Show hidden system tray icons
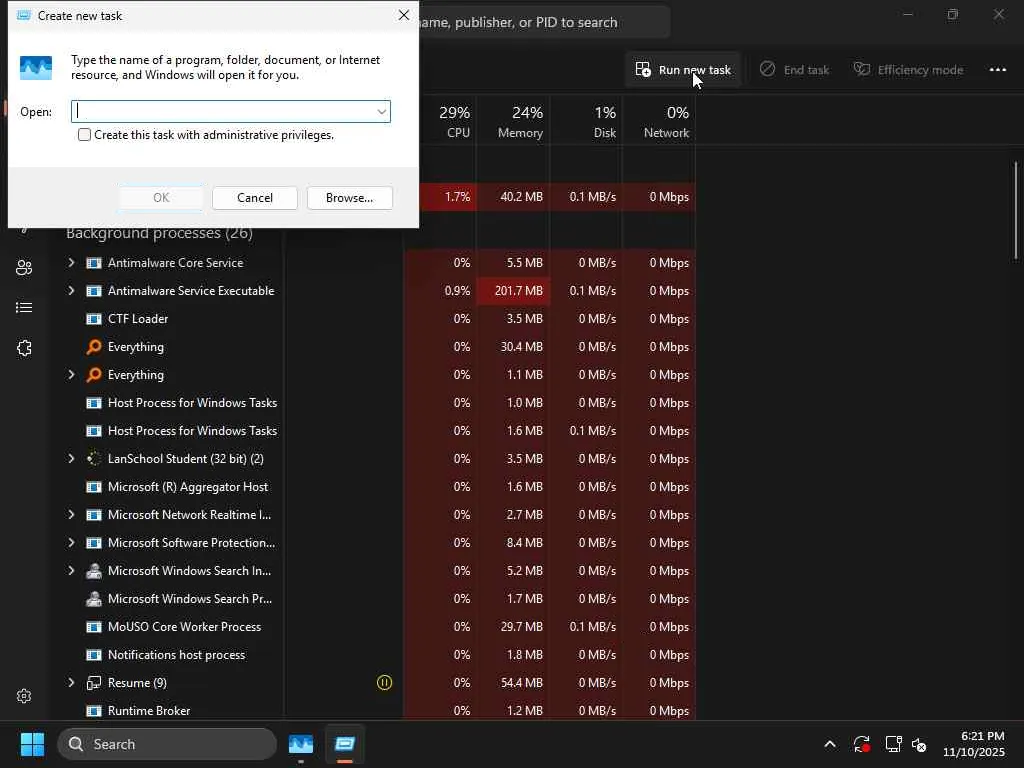This screenshot has height=768, width=1024. click(x=829, y=744)
